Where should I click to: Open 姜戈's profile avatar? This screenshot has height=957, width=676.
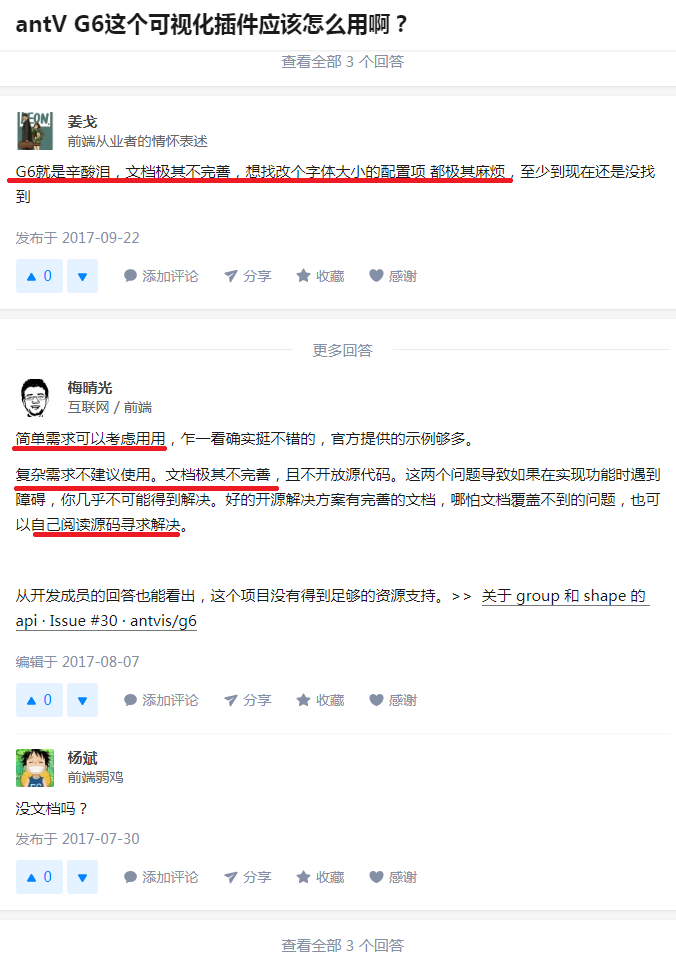click(x=35, y=131)
